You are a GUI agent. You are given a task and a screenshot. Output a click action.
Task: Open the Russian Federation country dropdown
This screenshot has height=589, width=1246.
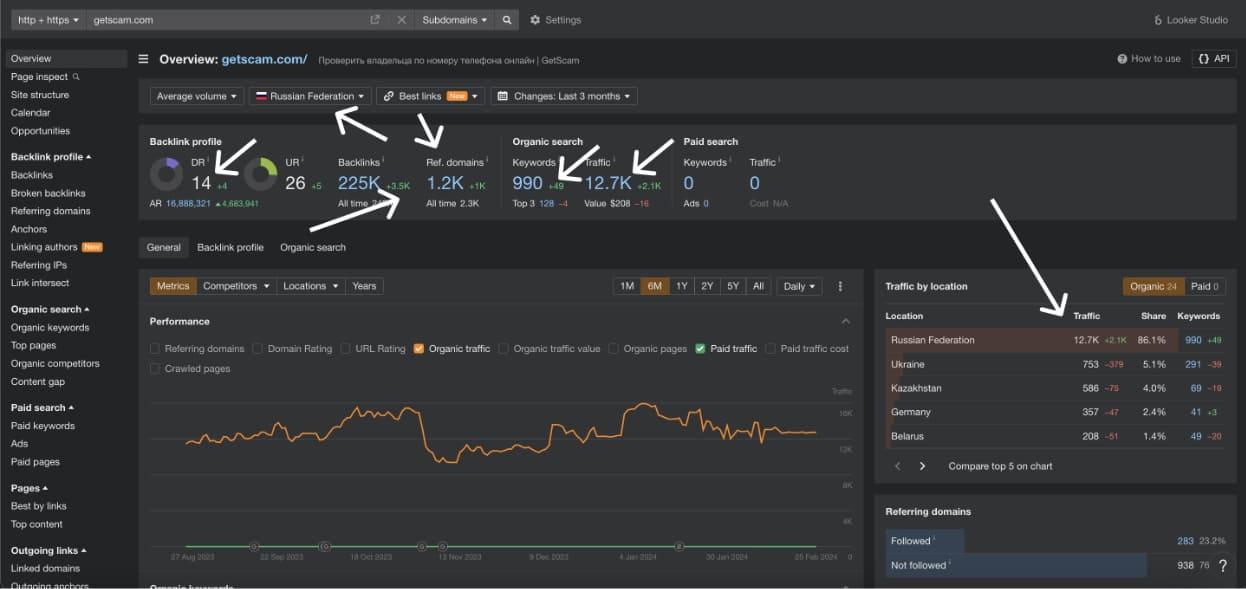(310, 96)
